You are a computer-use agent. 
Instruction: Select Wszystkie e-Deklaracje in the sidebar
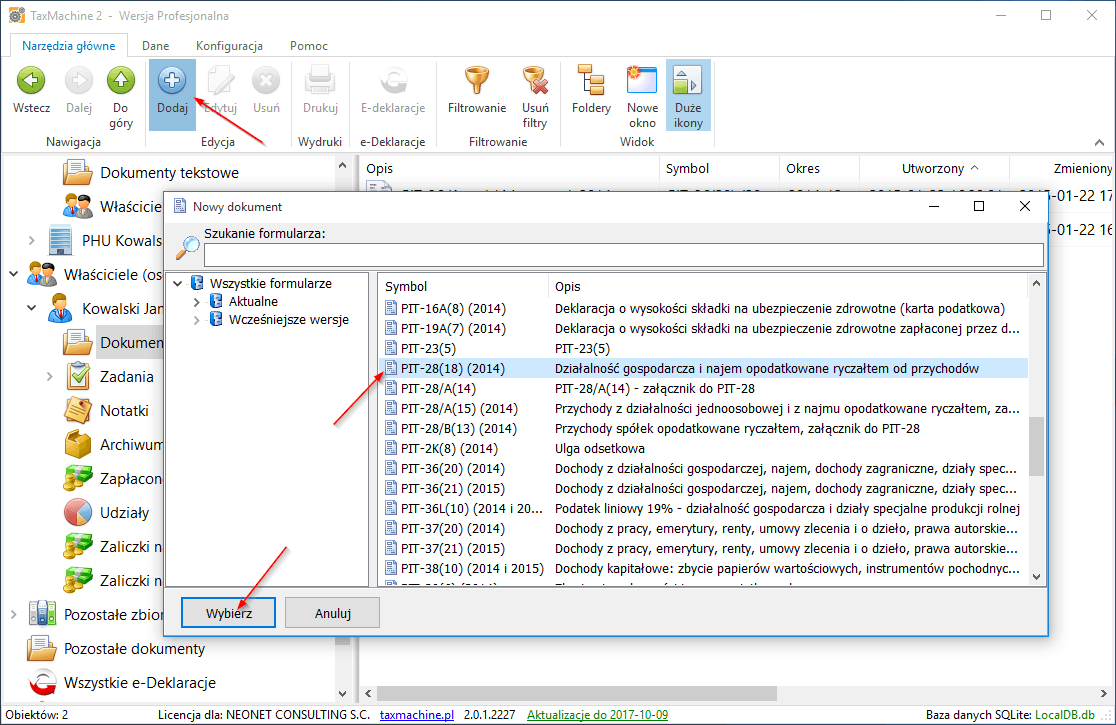[139, 683]
